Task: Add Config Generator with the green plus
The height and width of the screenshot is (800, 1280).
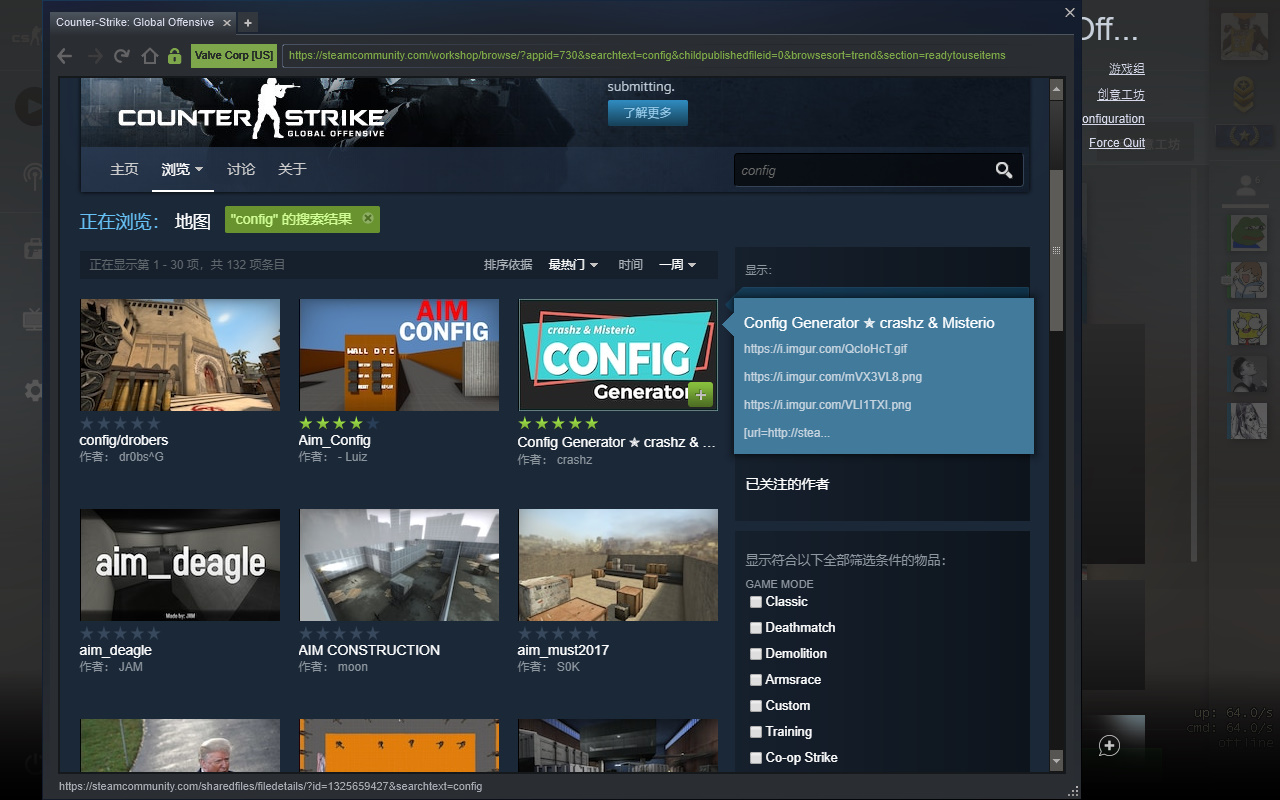Action: click(x=701, y=395)
